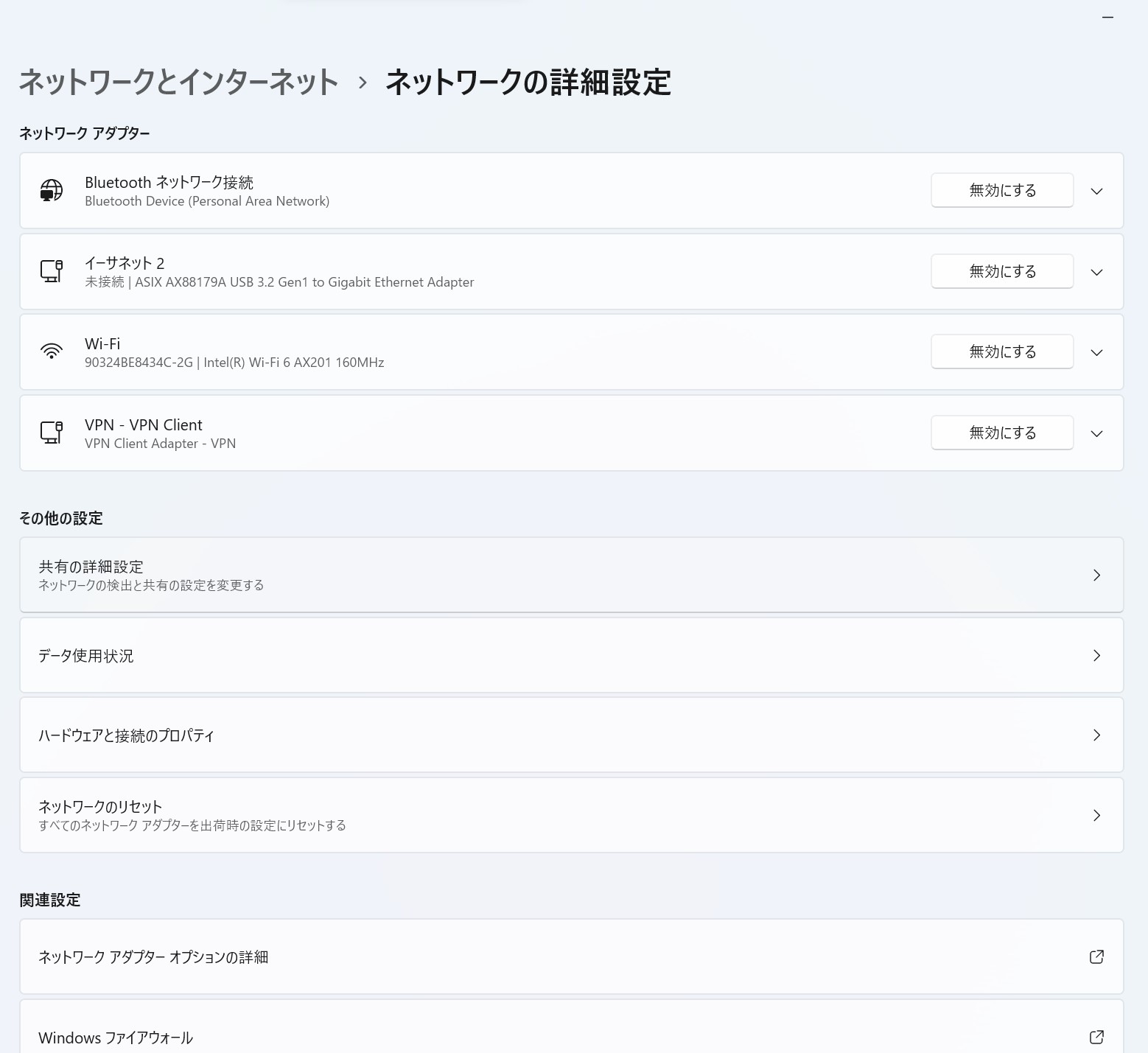The image size is (1148, 1053).
Task: Disable the Wi-Fi adapter with 無効にする
Action: [x=1001, y=351]
